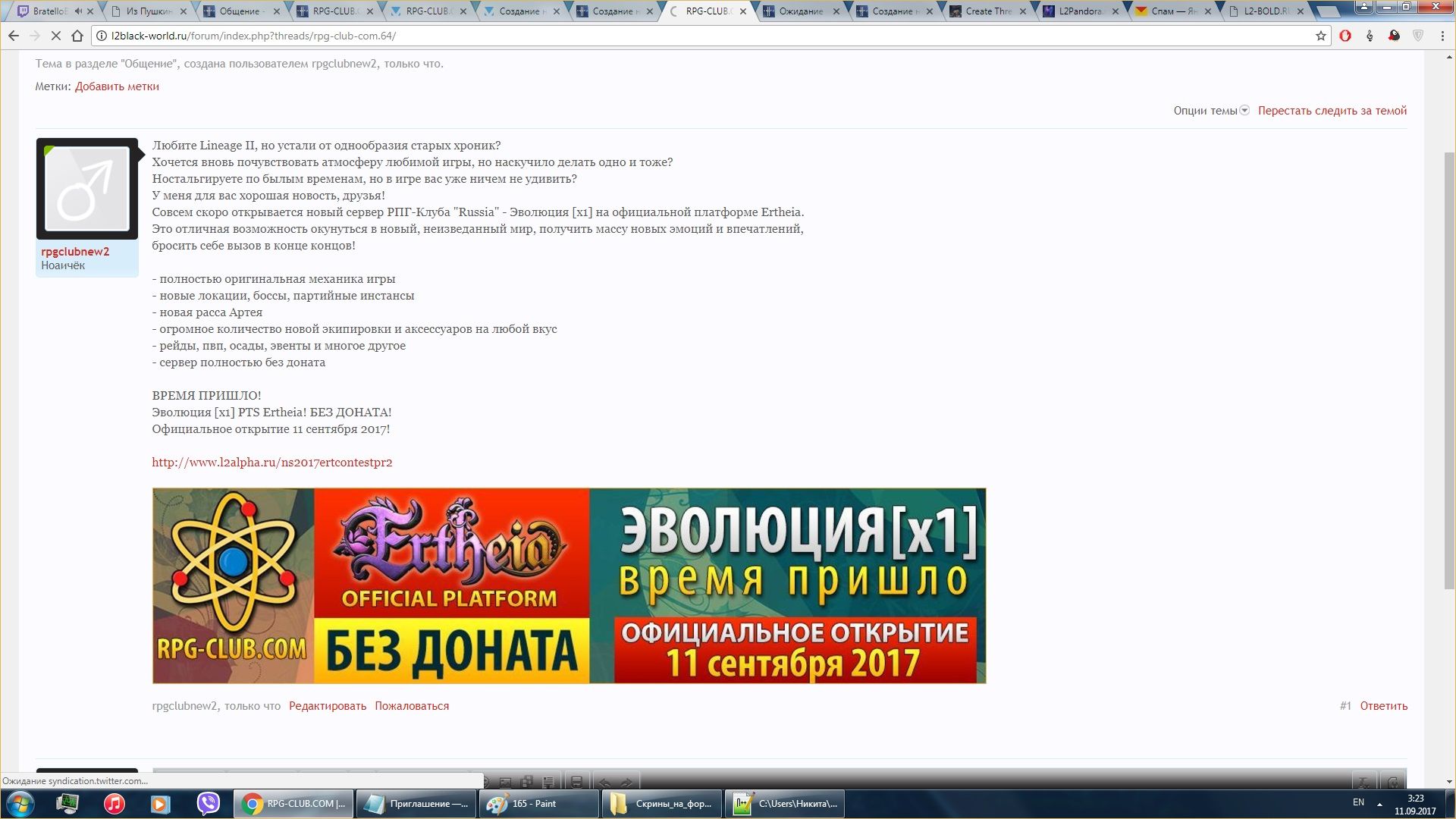Click the EN language indicator
This screenshot has width=1456, height=819.
(1358, 802)
